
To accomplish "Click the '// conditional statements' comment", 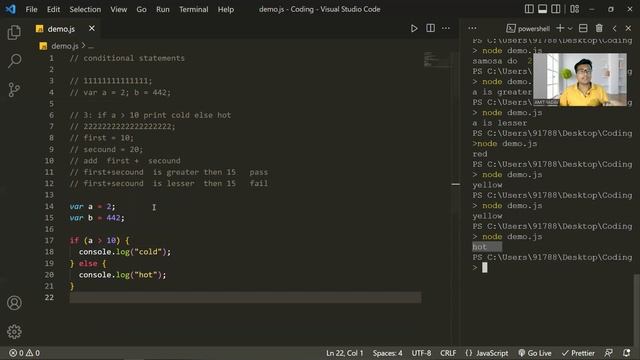I will (x=127, y=58).
